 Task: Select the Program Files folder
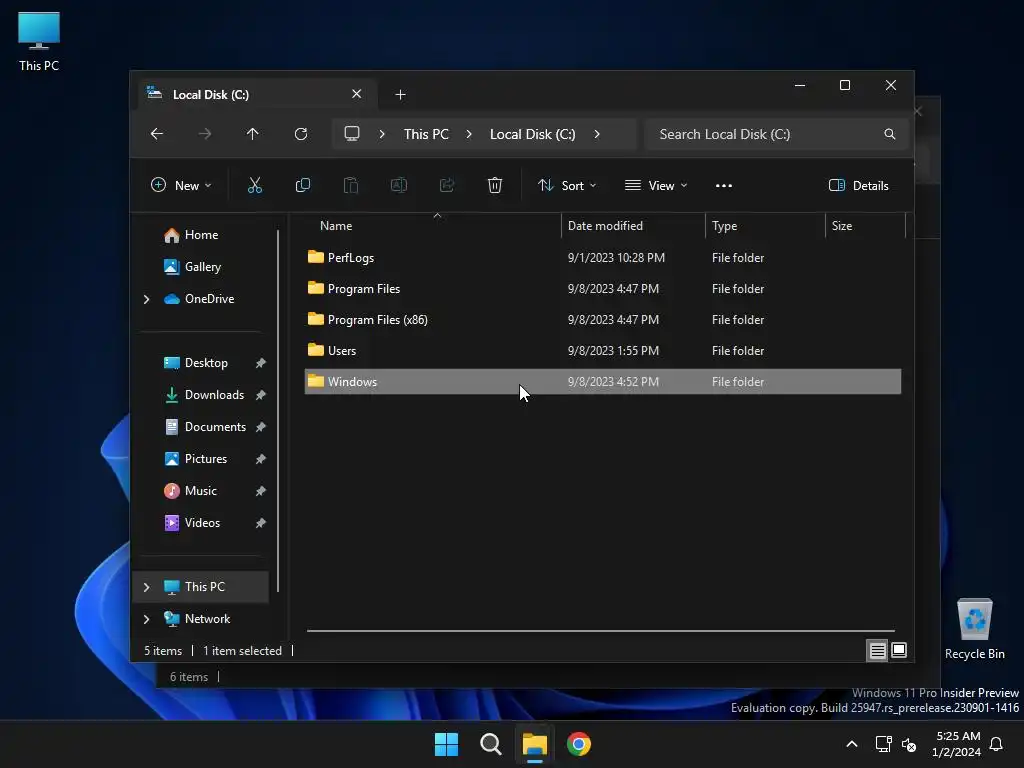tap(603, 289)
